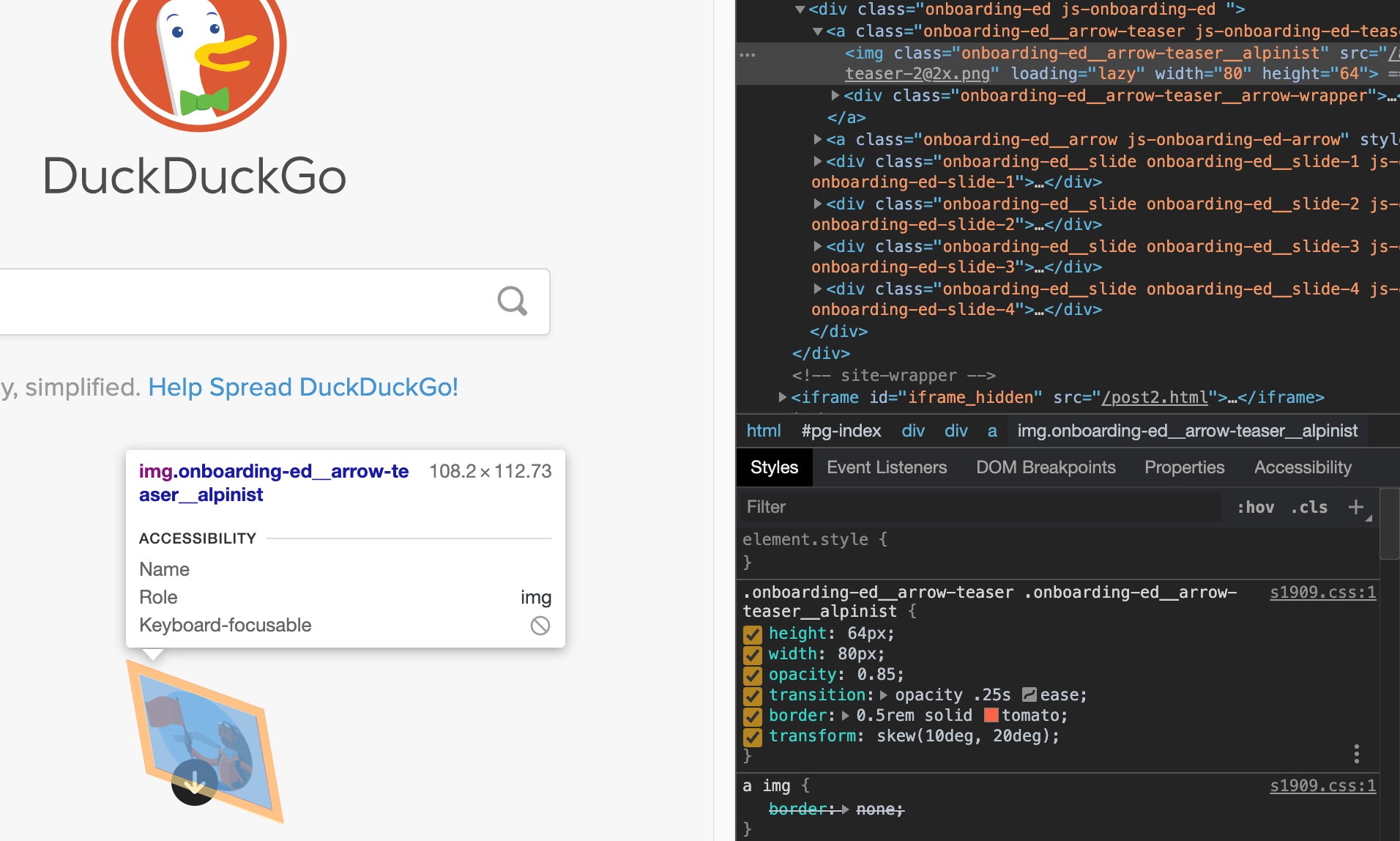The height and width of the screenshot is (841, 1400).
Task: Expand the iframe_hidden iframe node
Action: pyautogui.click(x=783, y=397)
